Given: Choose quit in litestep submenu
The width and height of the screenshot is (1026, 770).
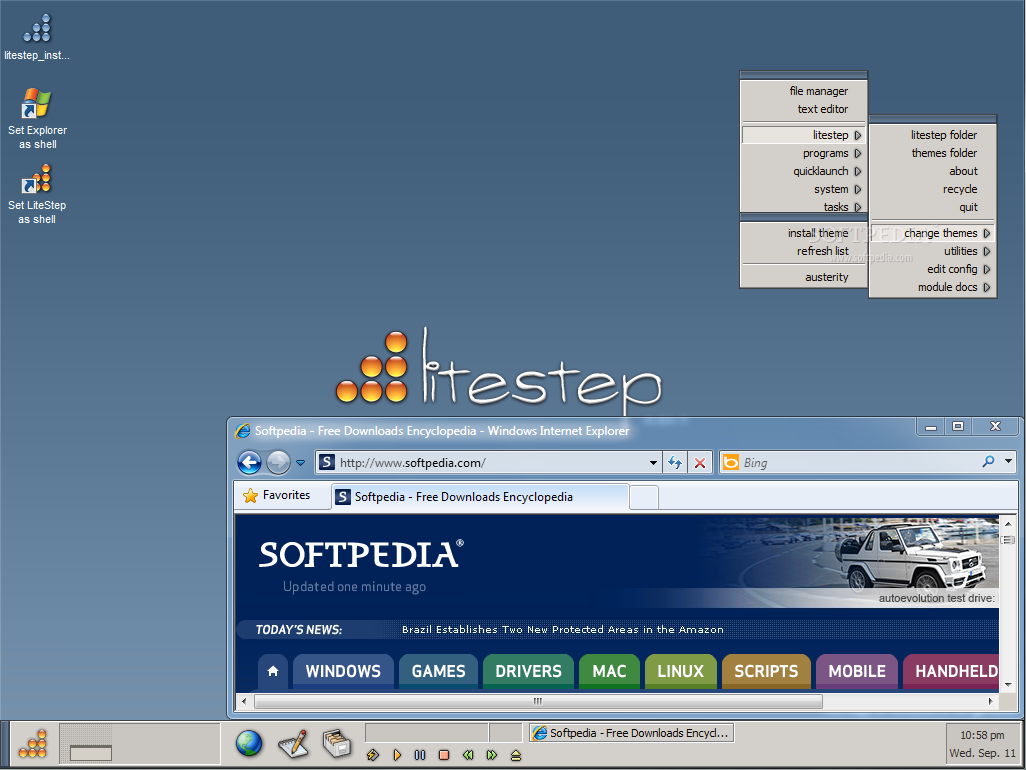Looking at the screenshot, I should tap(932, 207).
